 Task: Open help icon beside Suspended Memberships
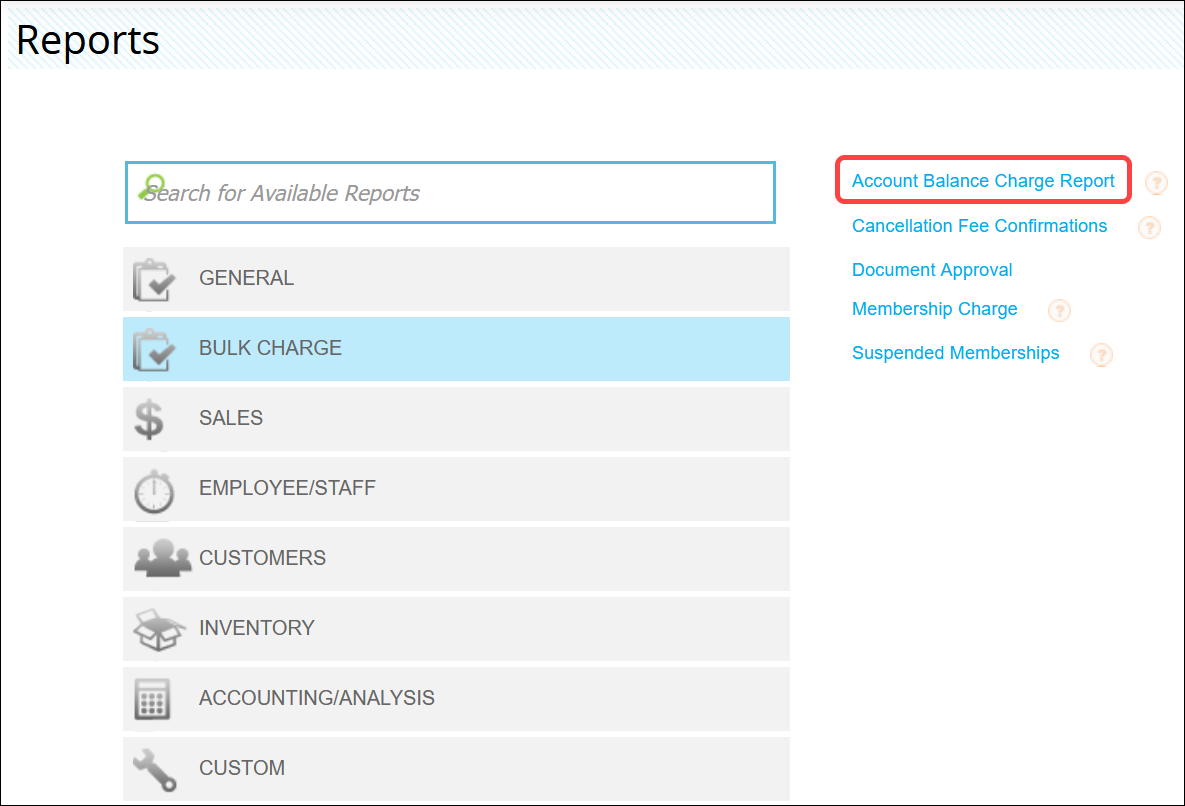(x=1101, y=355)
